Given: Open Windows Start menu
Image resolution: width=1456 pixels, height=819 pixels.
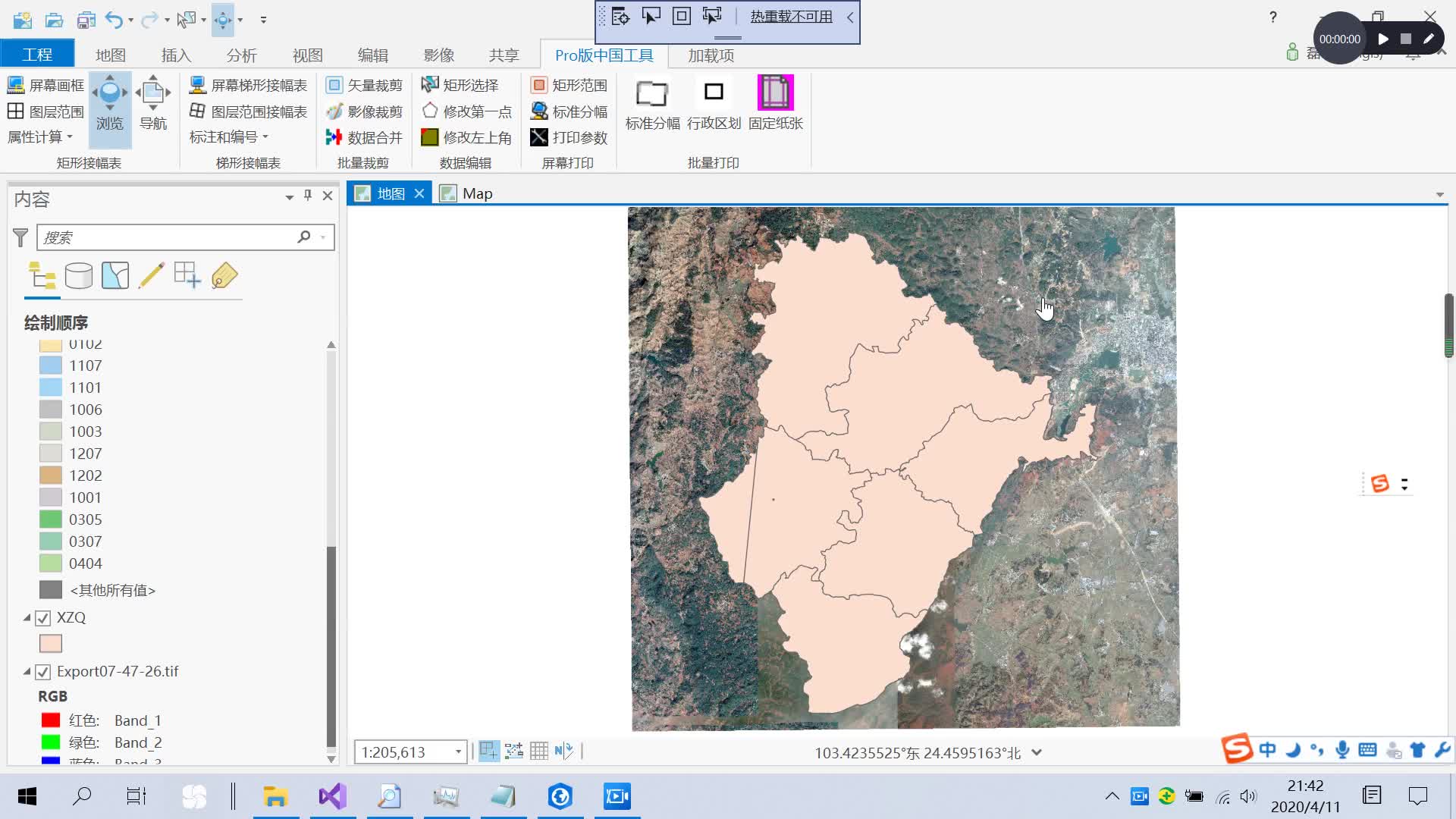Looking at the screenshot, I should [27, 796].
